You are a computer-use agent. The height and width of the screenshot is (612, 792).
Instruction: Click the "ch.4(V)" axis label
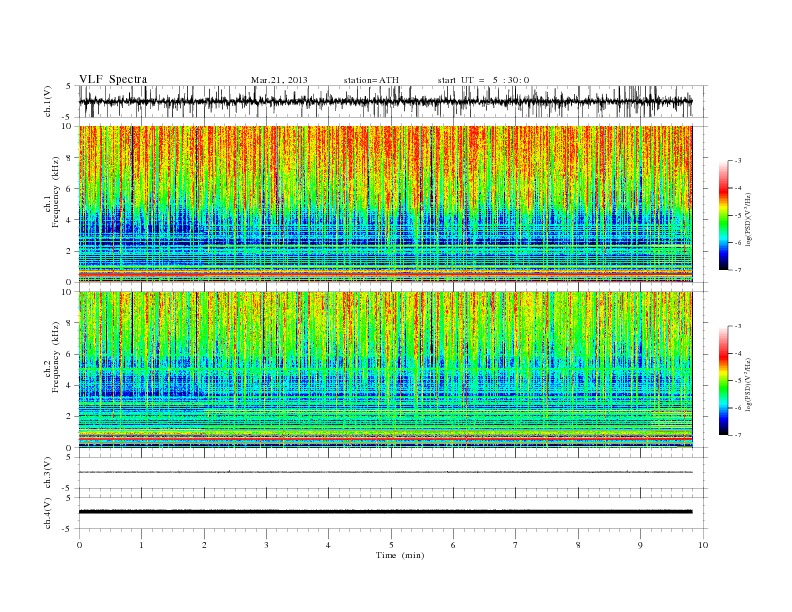(x=48, y=513)
